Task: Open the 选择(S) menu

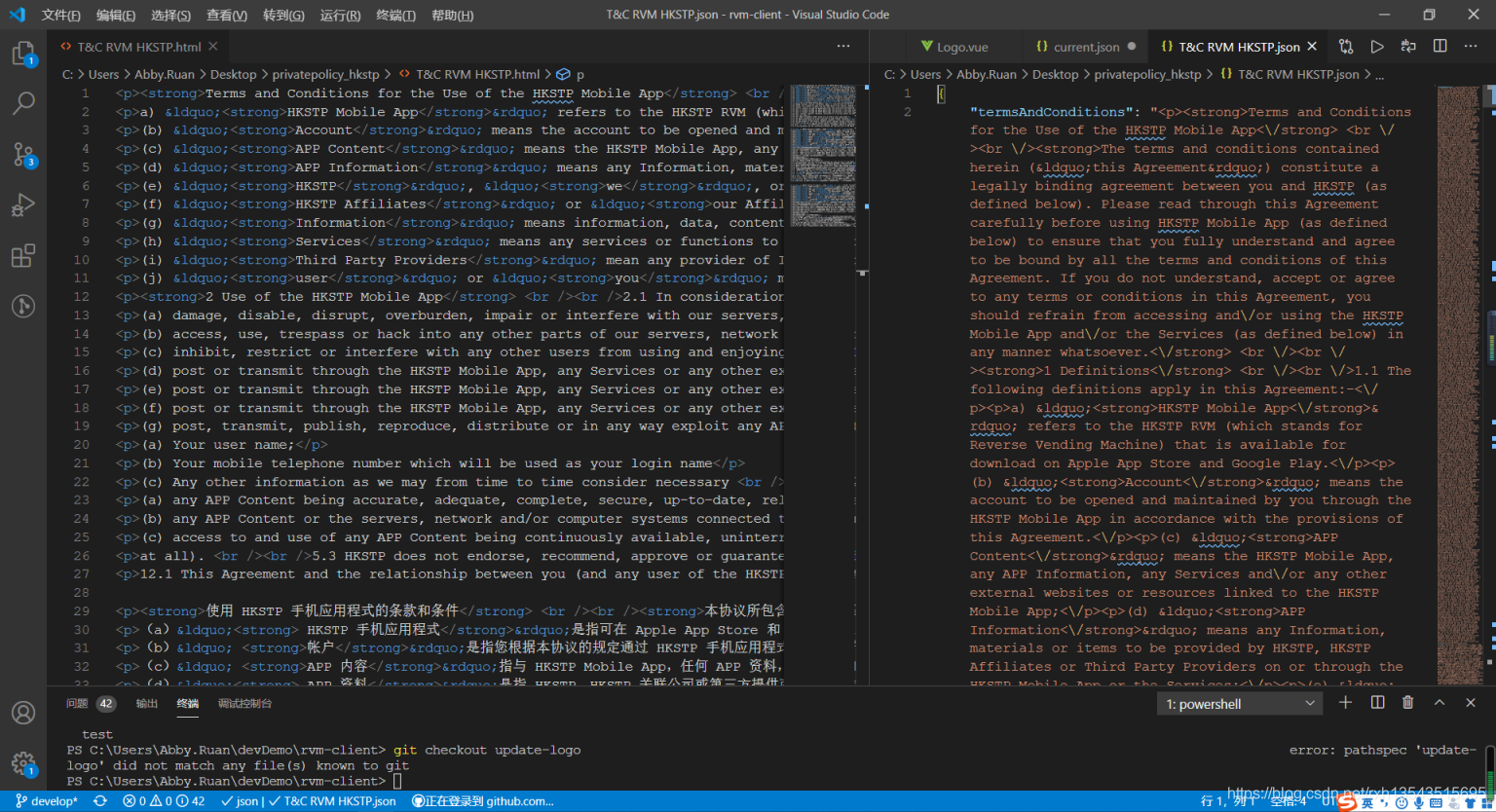Action: pyautogui.click(x=171, y=15)
